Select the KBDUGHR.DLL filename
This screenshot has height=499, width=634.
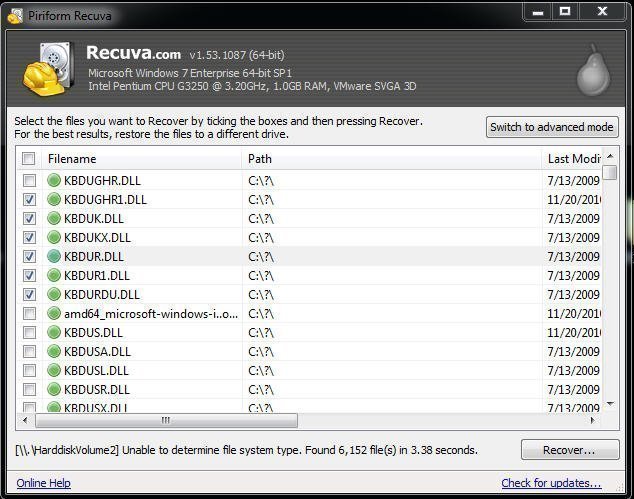point(102,180)
